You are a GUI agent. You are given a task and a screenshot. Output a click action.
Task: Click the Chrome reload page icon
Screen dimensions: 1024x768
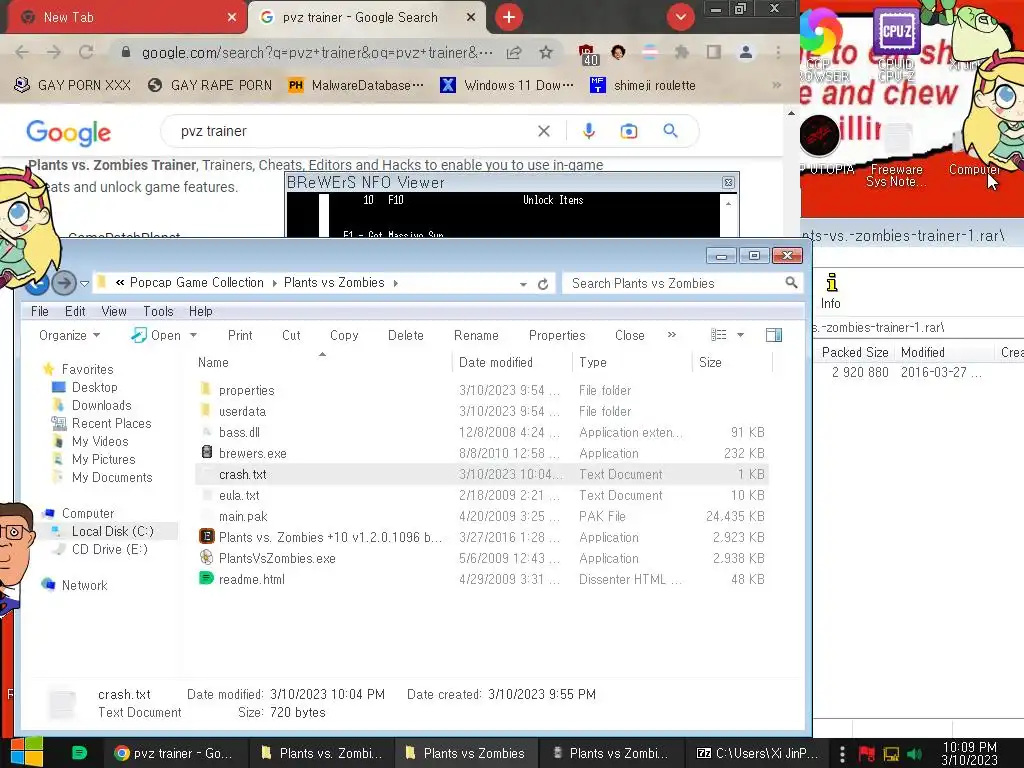click(86, 52)
